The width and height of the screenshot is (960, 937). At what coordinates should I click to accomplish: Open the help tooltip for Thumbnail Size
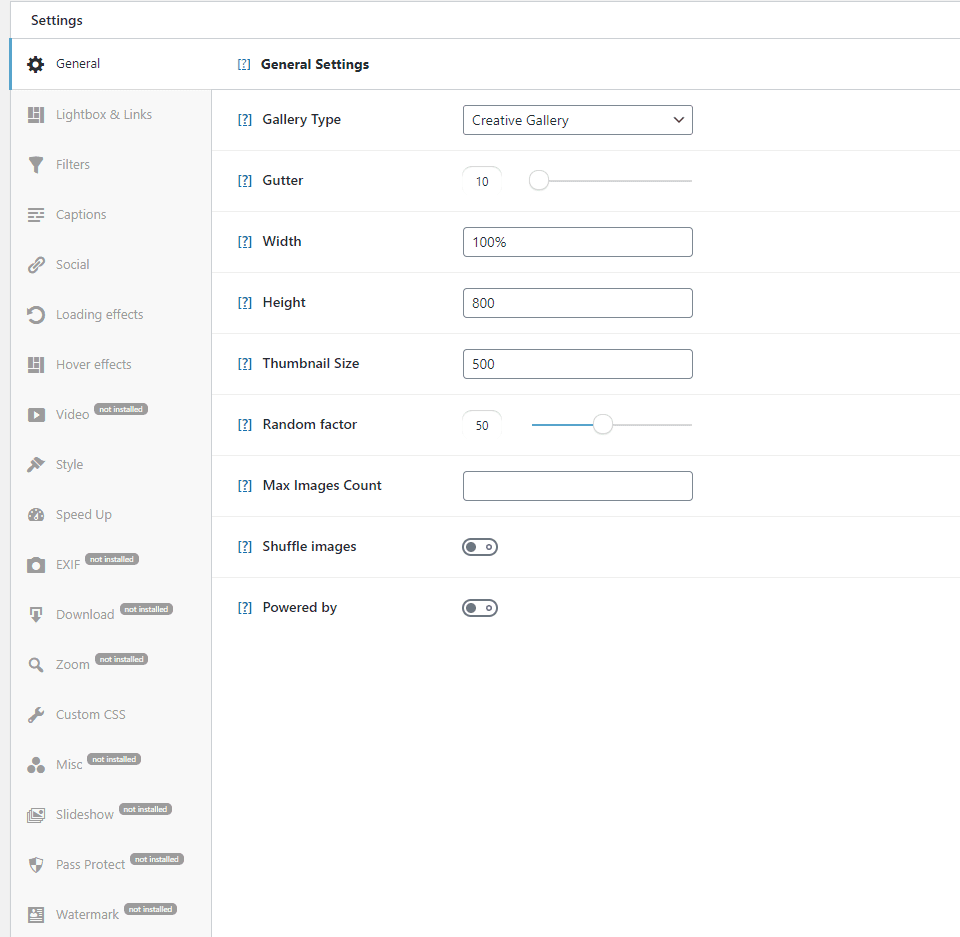point(245,364)
